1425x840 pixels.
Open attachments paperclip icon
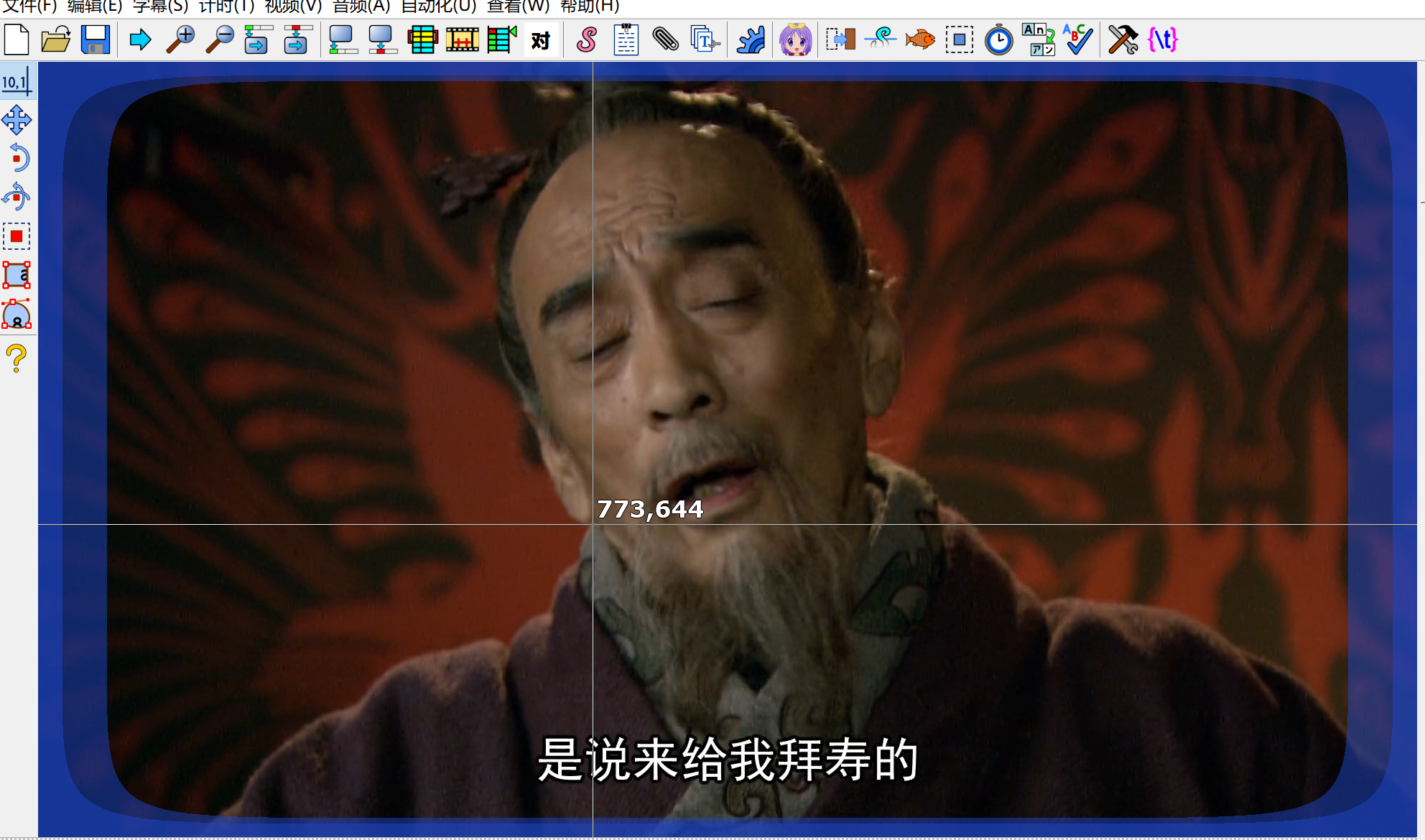pos(665,39)
